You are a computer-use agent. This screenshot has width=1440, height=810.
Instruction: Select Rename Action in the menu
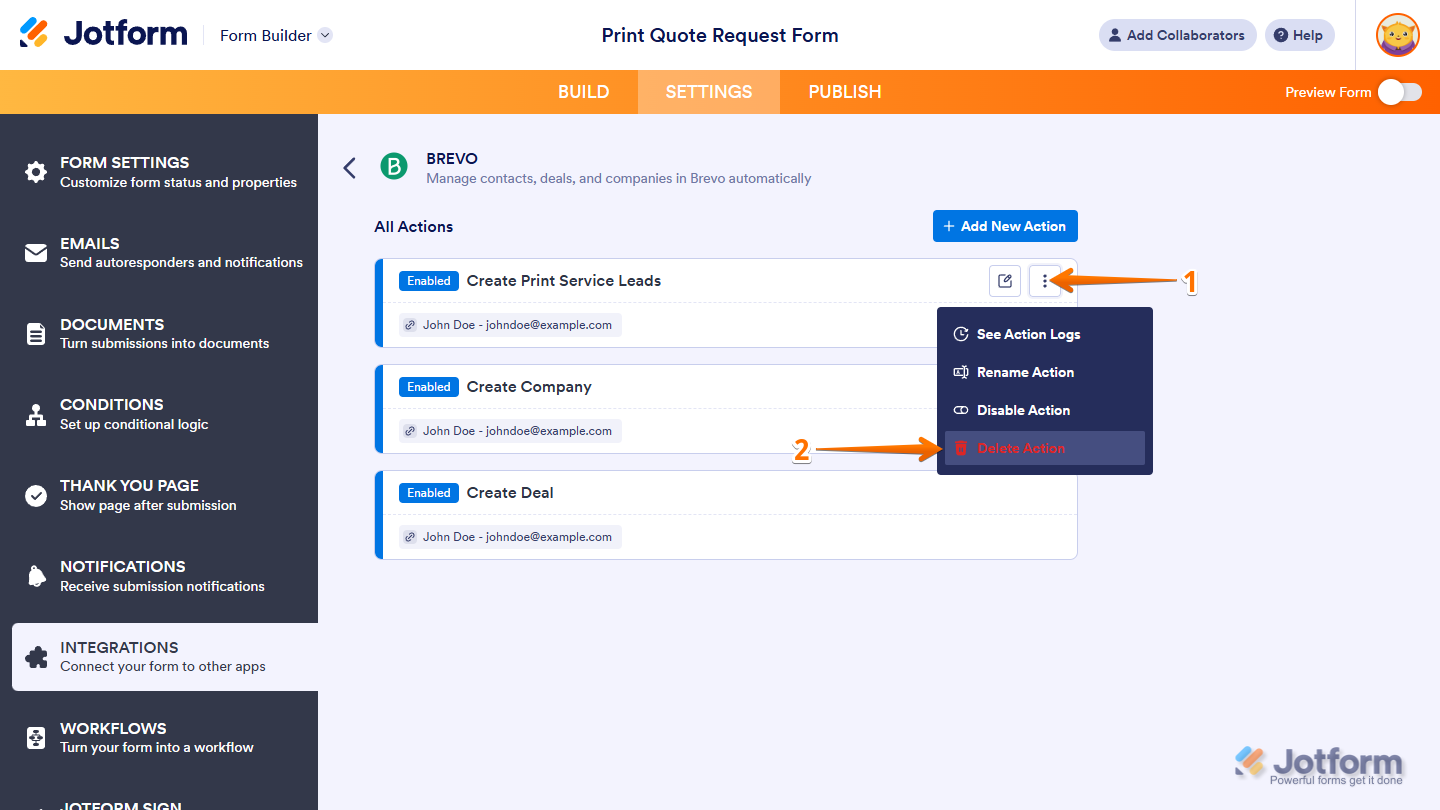pos(1025,372)
